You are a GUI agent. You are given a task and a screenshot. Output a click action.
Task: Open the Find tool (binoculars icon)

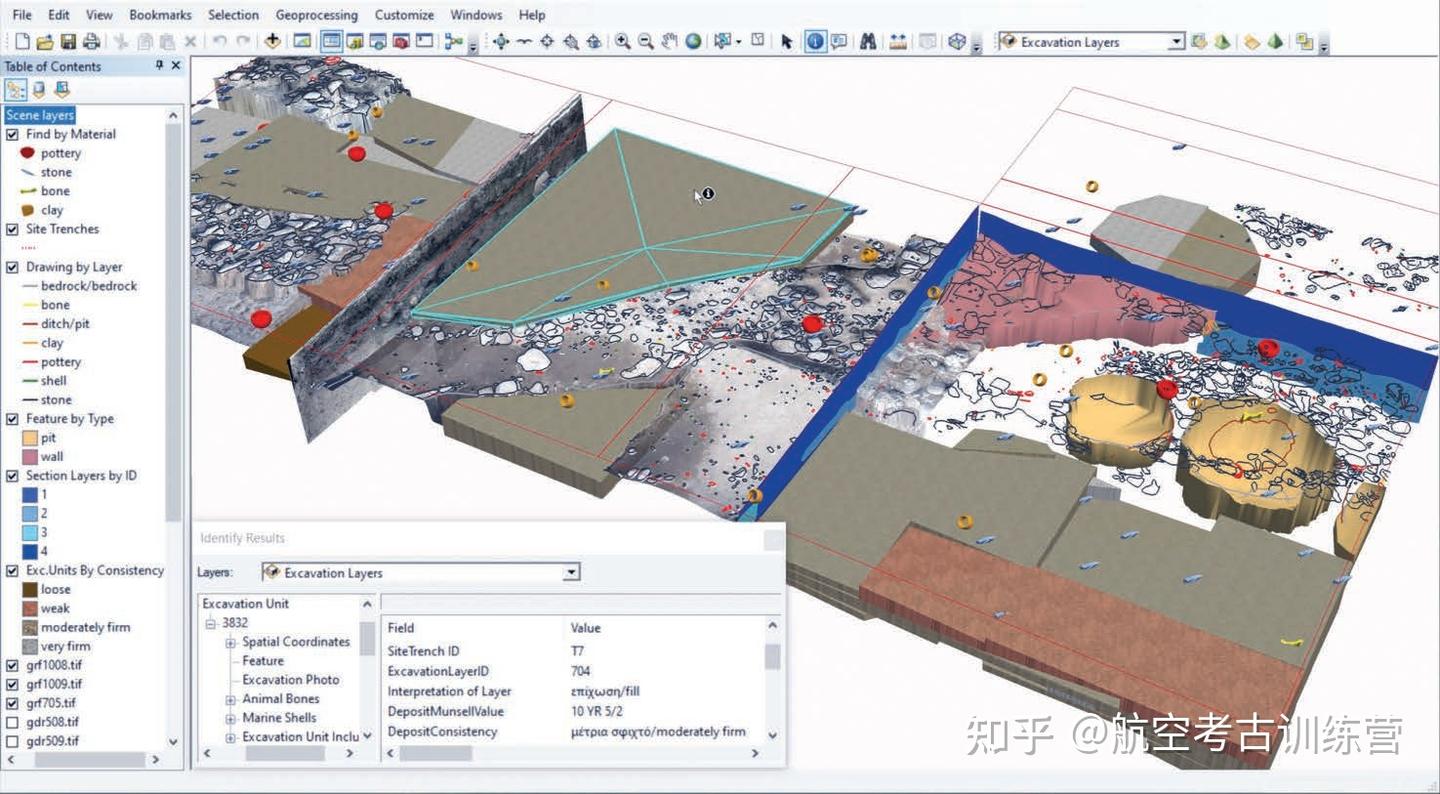867,41
